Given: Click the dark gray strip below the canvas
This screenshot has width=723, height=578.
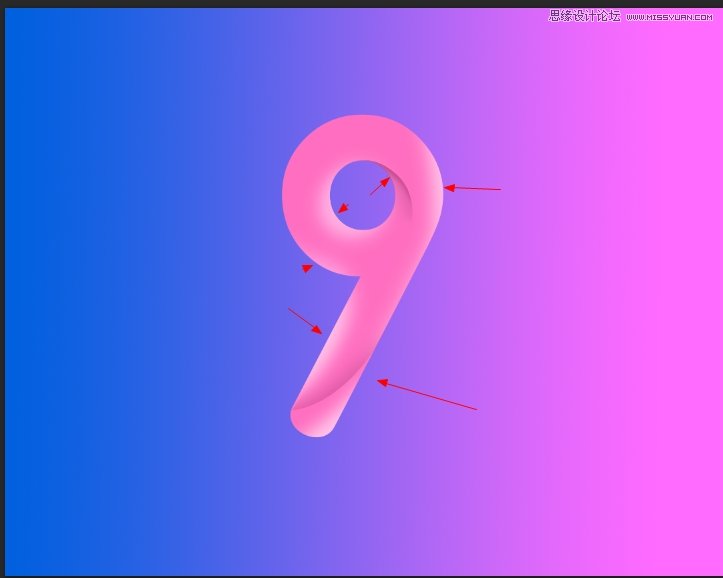Looking at the screenshot, I should coord(360,576).
